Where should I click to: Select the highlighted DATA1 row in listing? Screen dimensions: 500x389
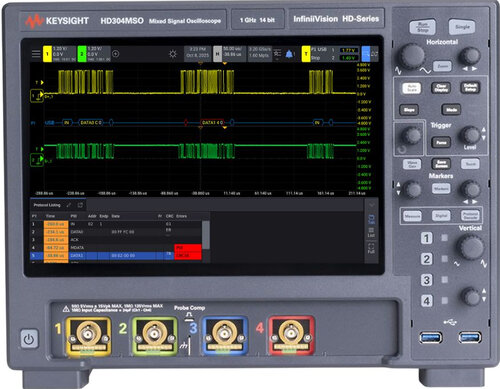tap(116, 256)
